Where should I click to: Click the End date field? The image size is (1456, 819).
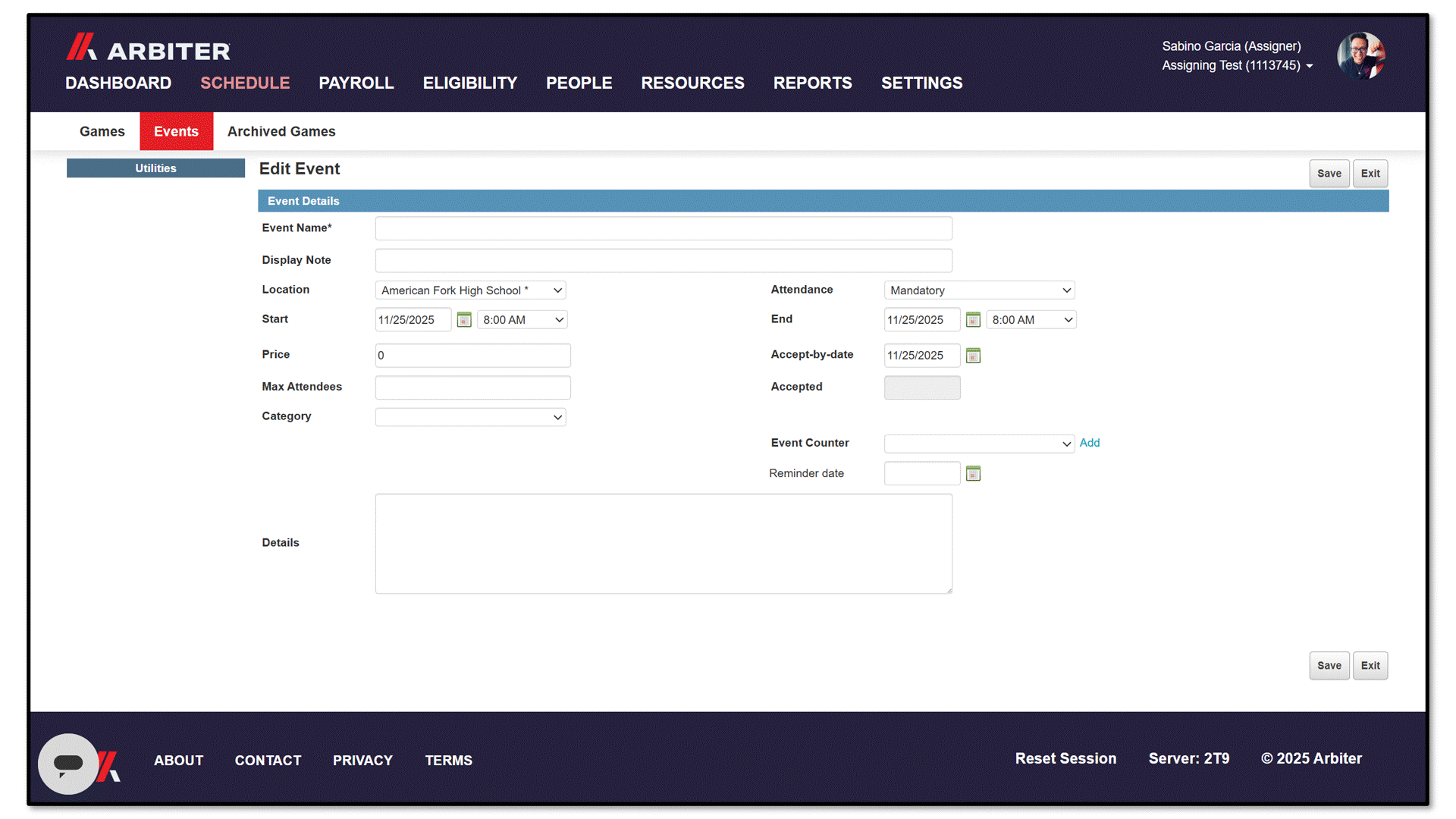[x=922, y=320]
